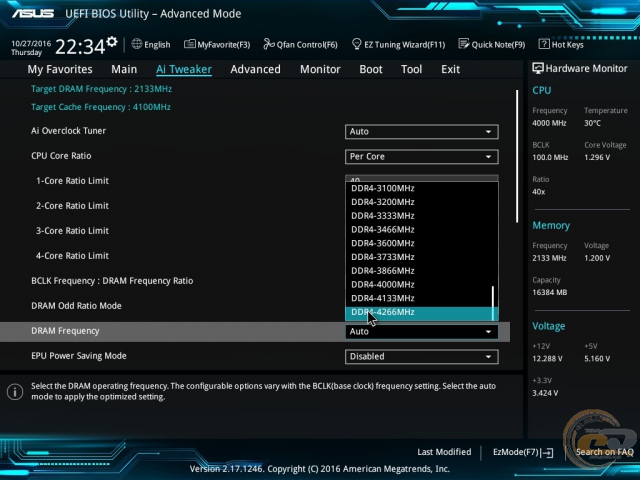Select the 3-Core Ratio Limit row
Image resolution: width=640 pixels, height=480 pixels.
click(x=72, y=231)
